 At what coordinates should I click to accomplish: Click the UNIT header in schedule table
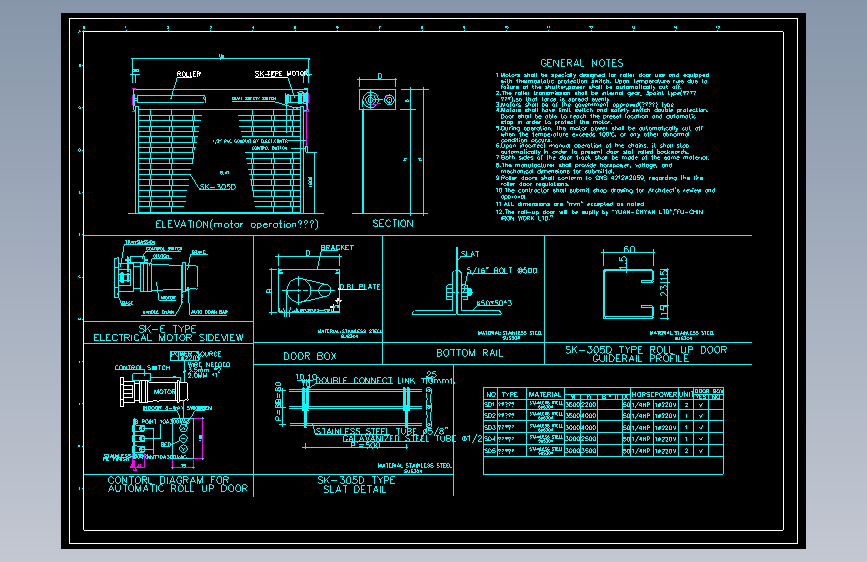point(686,394)
